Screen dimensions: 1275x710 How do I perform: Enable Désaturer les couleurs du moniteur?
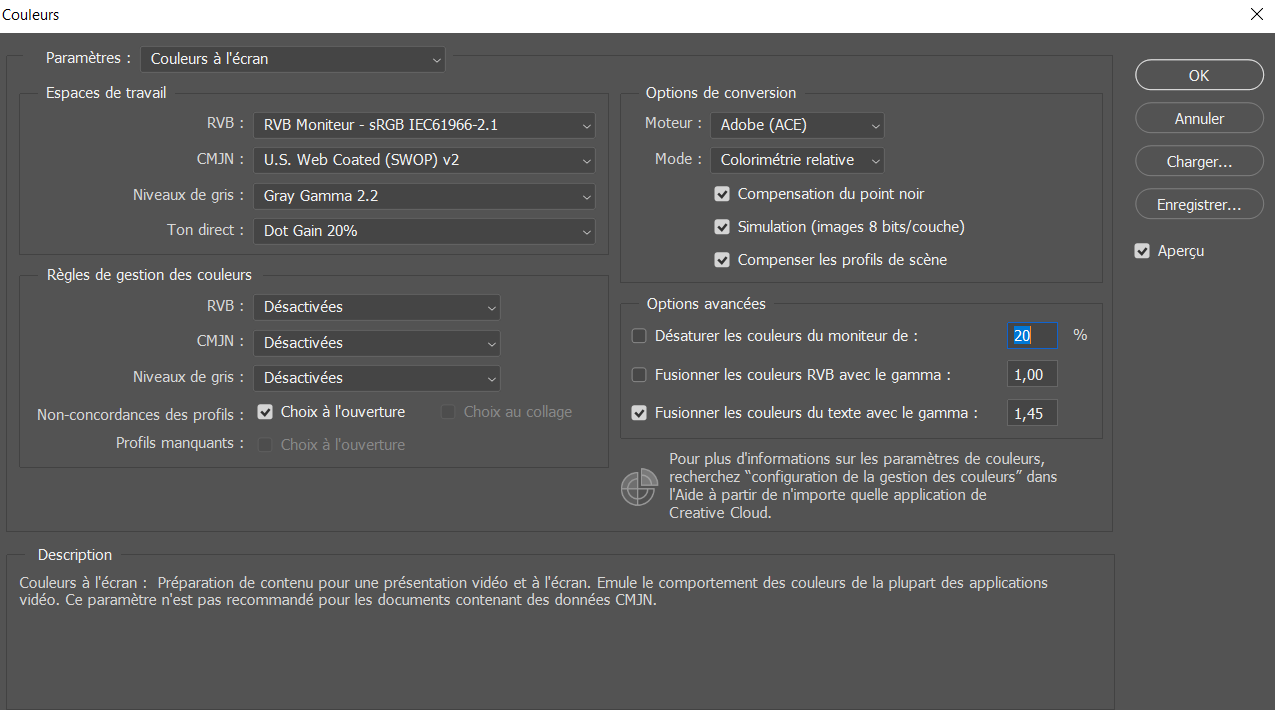(x=639, y=336)
